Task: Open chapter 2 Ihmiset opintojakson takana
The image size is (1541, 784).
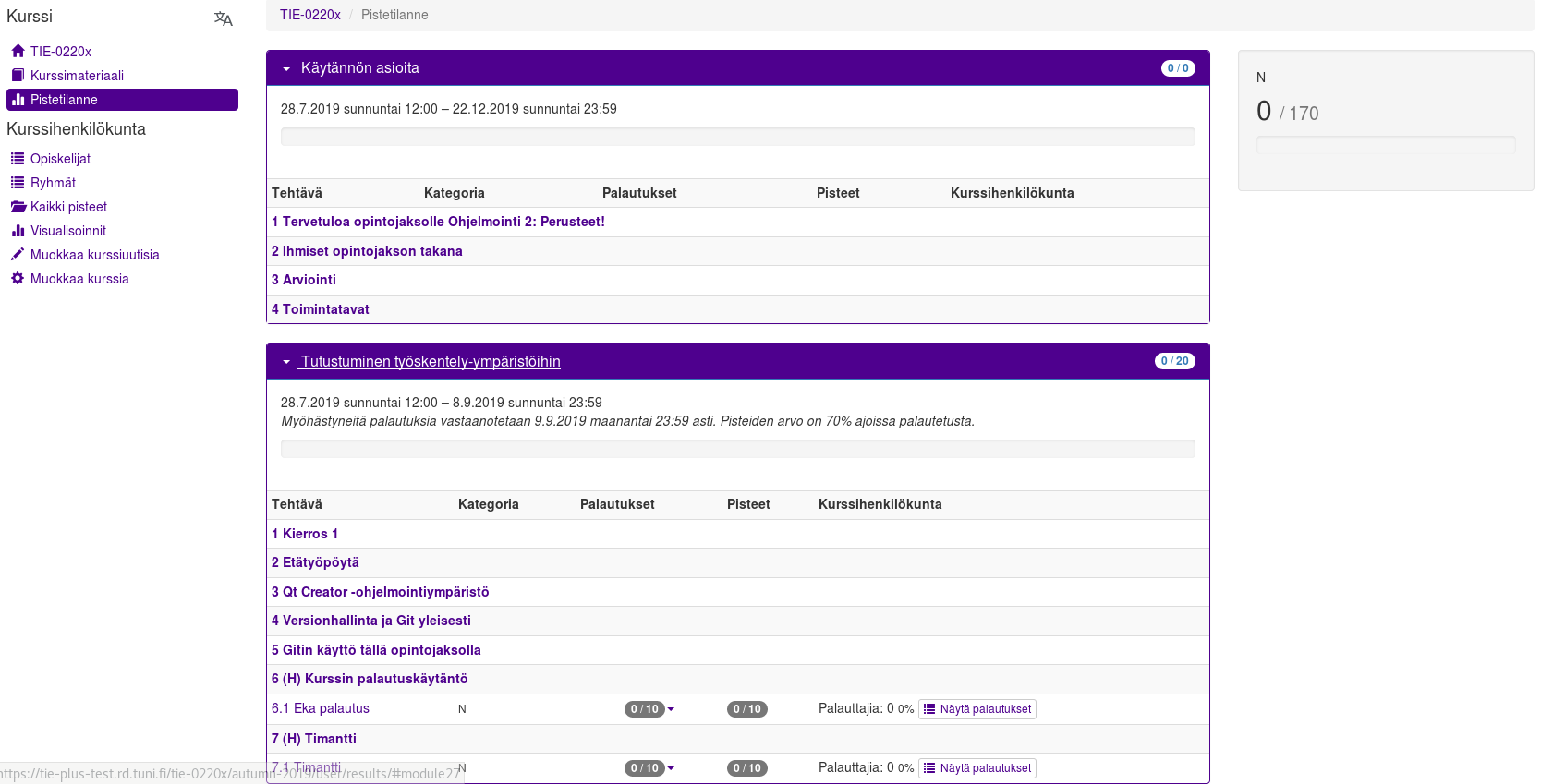Action: coord(367,251)
